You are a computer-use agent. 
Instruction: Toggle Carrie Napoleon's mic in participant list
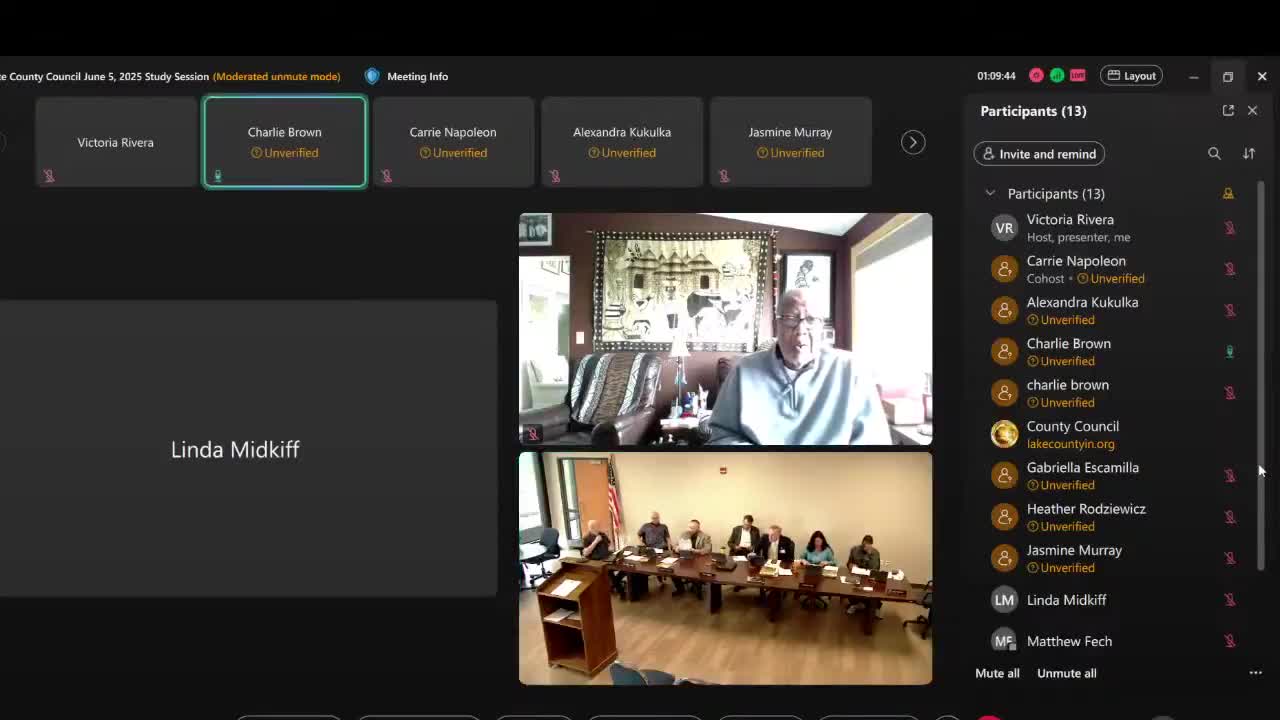(x=1230, y=269)
